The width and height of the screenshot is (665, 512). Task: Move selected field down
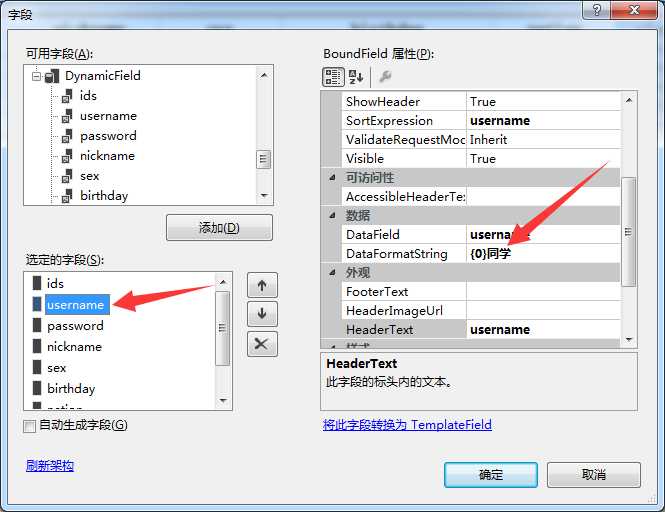click(x=262, y=314)
